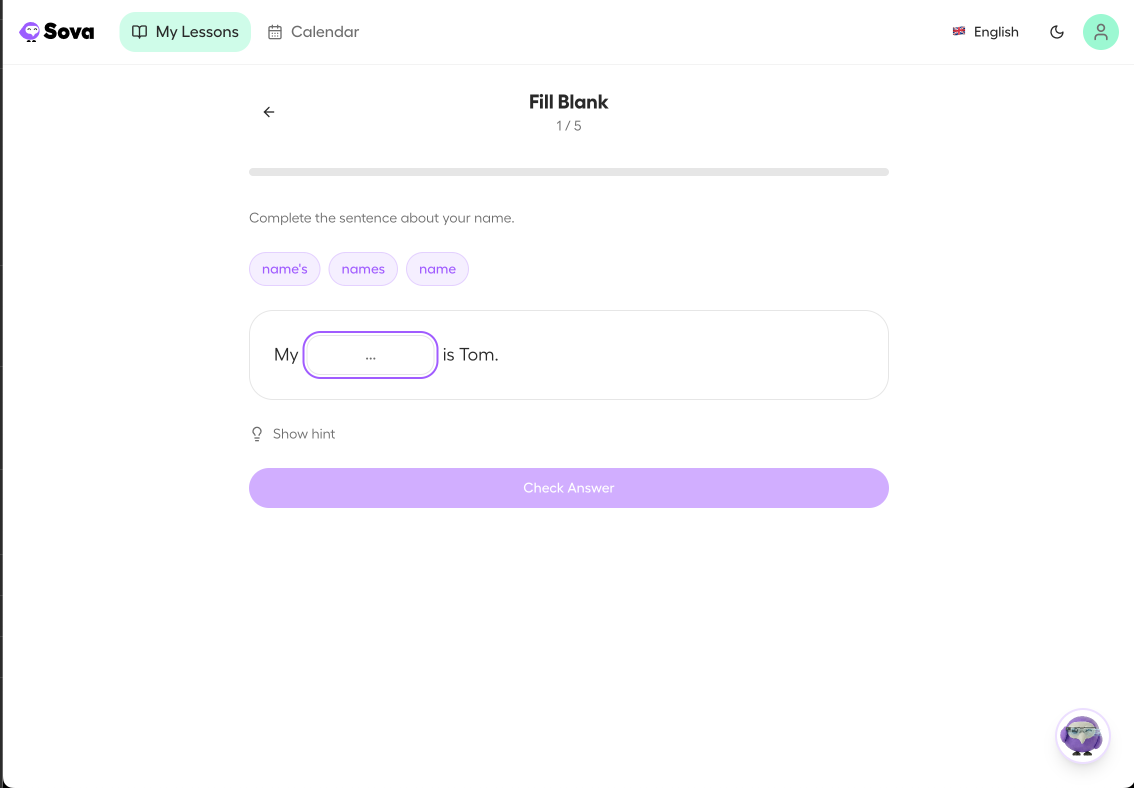Click the lightbulb hint icon
The height and width of the screenshot is (788, 1134).
pos(257,433)
